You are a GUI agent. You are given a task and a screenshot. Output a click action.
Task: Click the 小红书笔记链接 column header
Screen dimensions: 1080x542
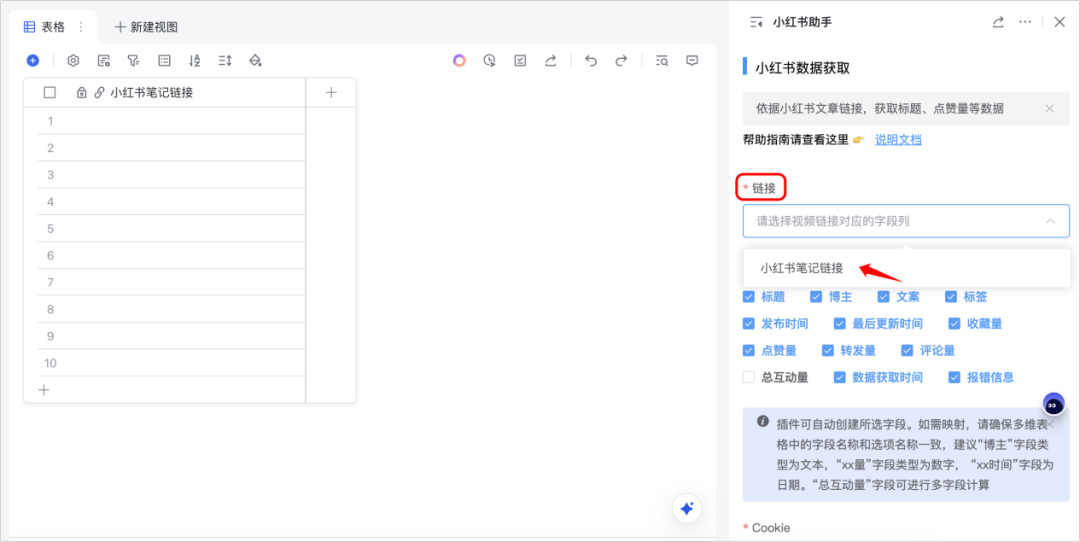click(x=152, y=93)
